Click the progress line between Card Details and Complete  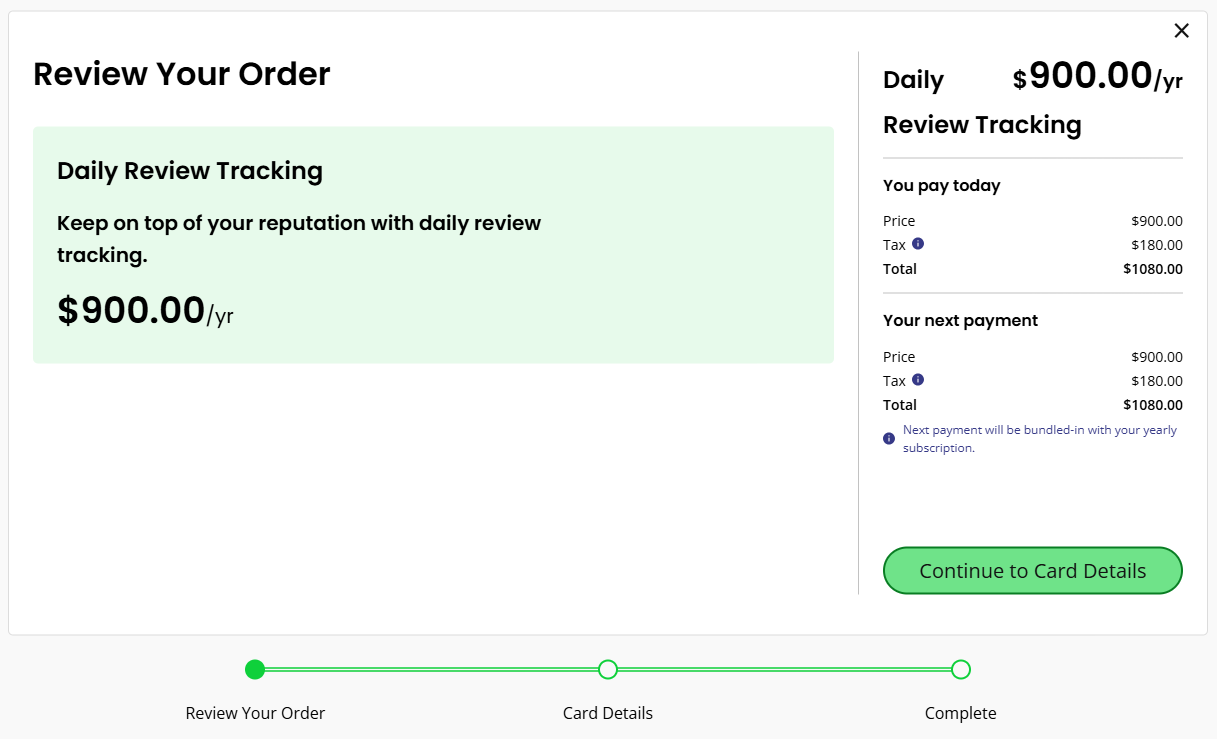[x=784, y=669]
